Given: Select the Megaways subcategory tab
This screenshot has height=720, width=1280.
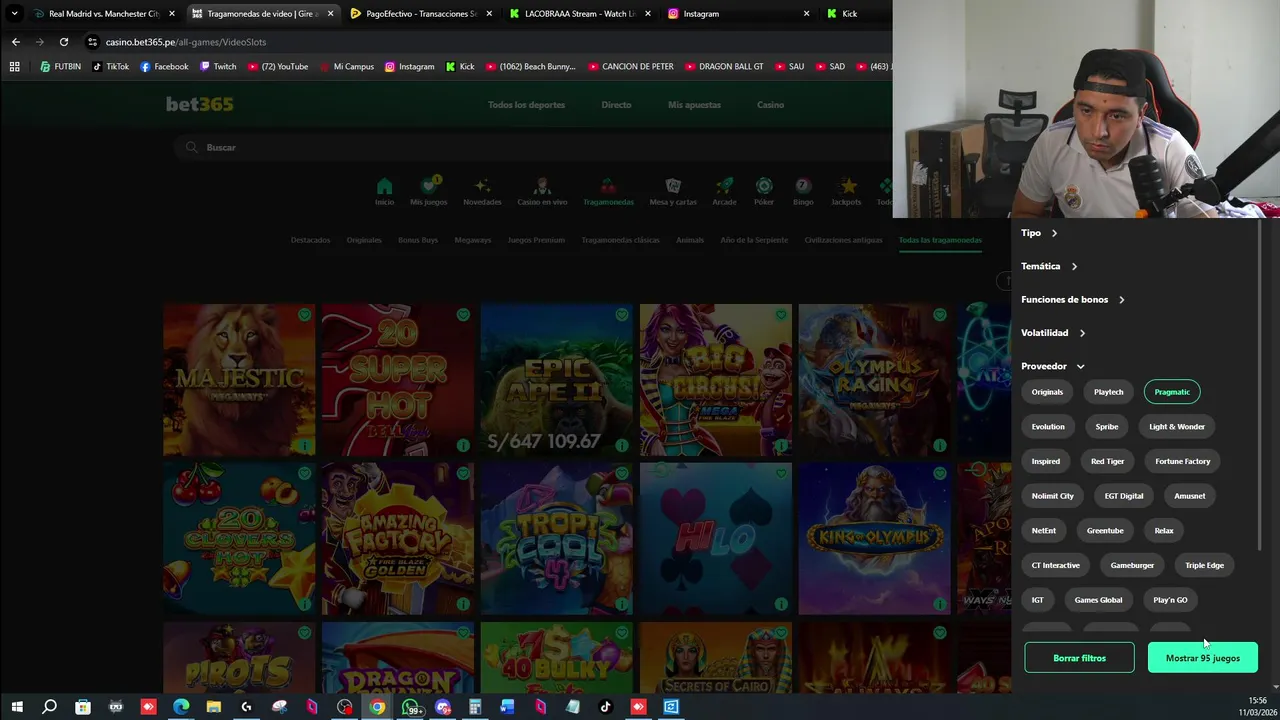Looking at the screenshot, I should tap(473, 240).
